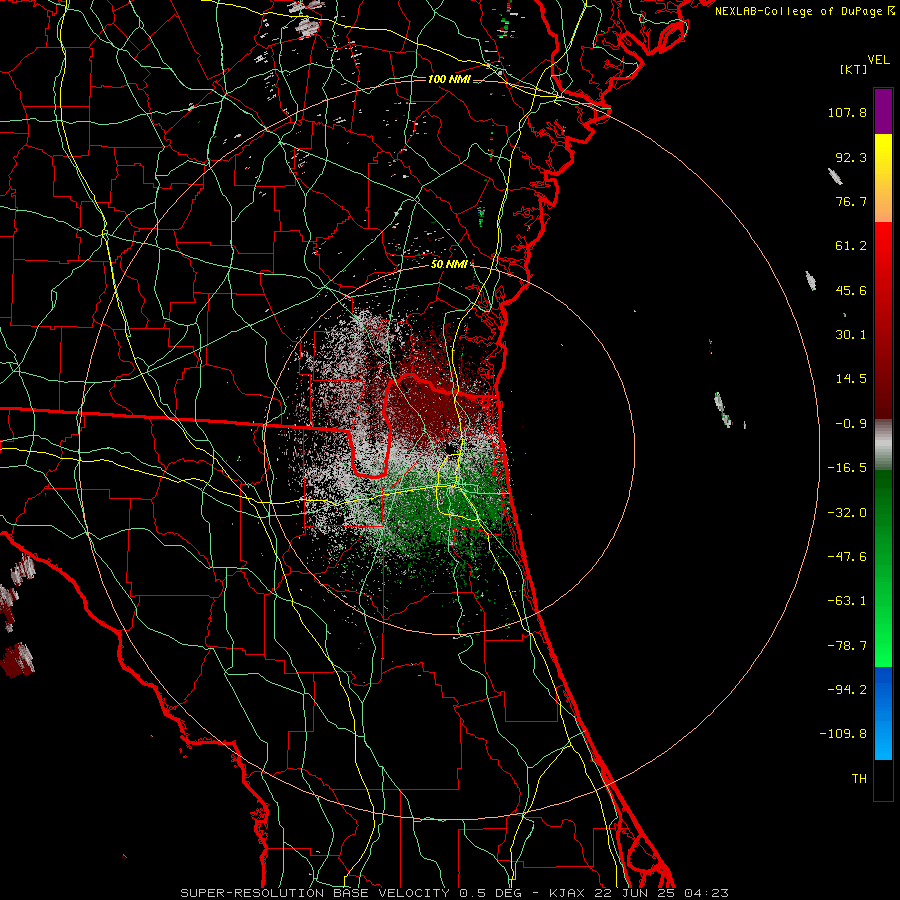Click the 76.7 legend value
This screenshot has width=900, height=900.
[x=851, y=201]
